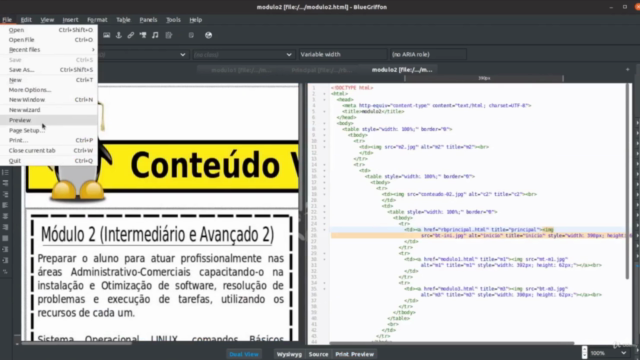Click the insert audio music-note icon
The height and width of the screenshot is (360, 640).
(x=155, y=35)
